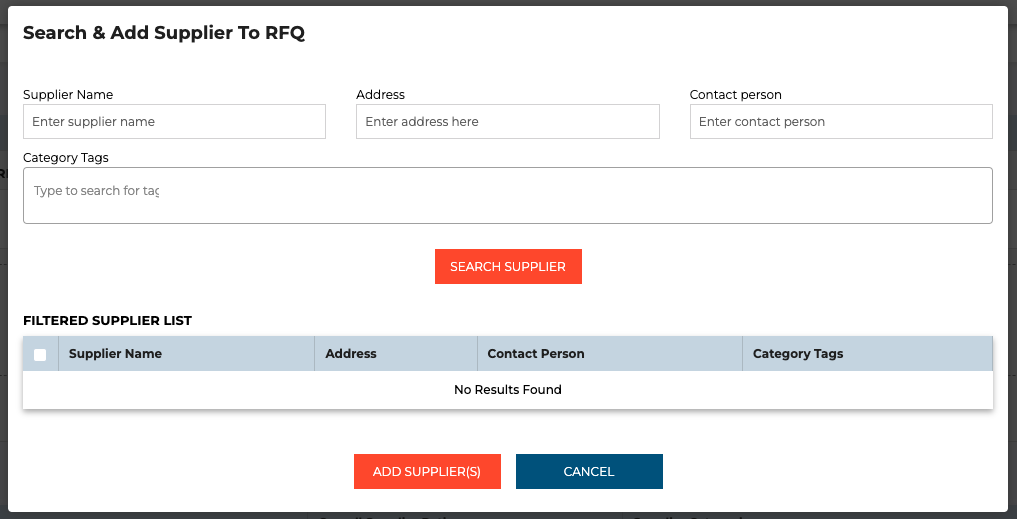The image size is (1017, 519).
Task: Click the Supplier Name input field
Action: (174, 122)
